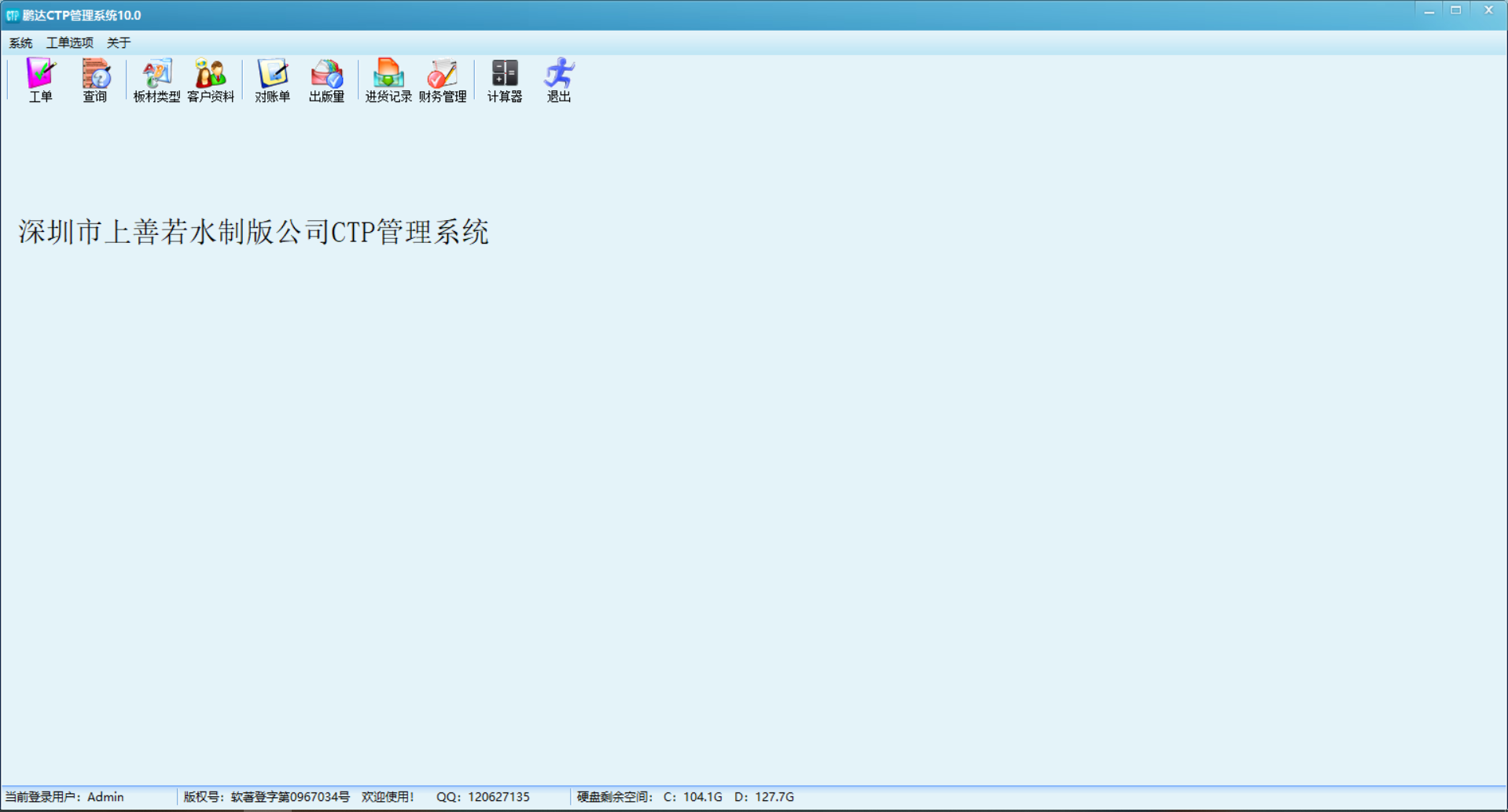
Task: Click the QQ number 120627135
Action: point(484,796)
